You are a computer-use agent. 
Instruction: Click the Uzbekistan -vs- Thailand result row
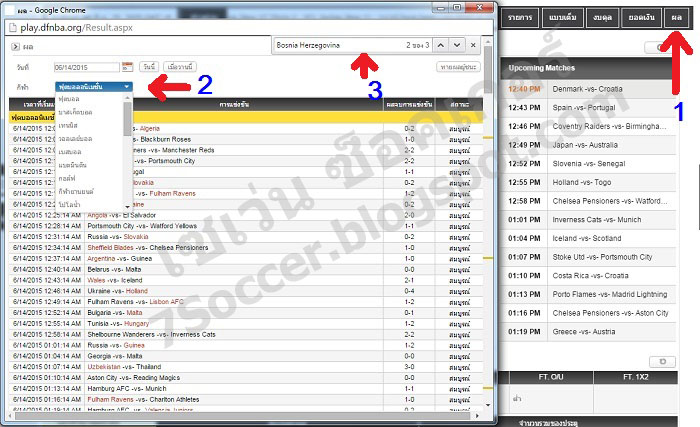(246, 367)
